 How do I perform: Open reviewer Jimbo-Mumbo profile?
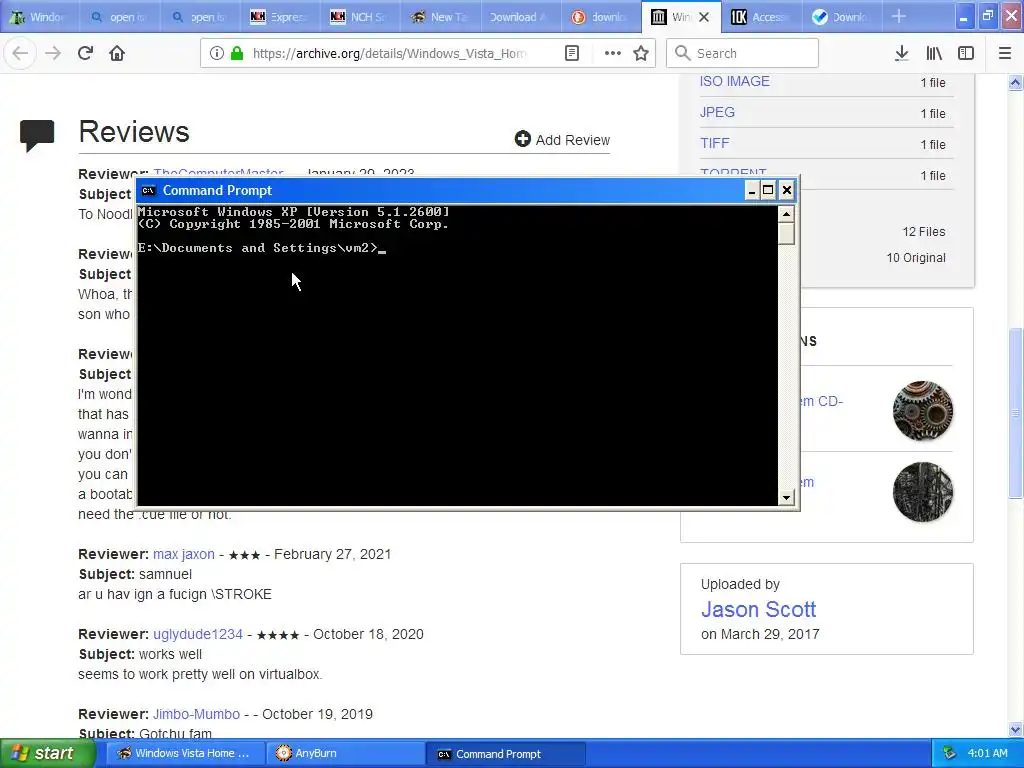click(197, 714)
